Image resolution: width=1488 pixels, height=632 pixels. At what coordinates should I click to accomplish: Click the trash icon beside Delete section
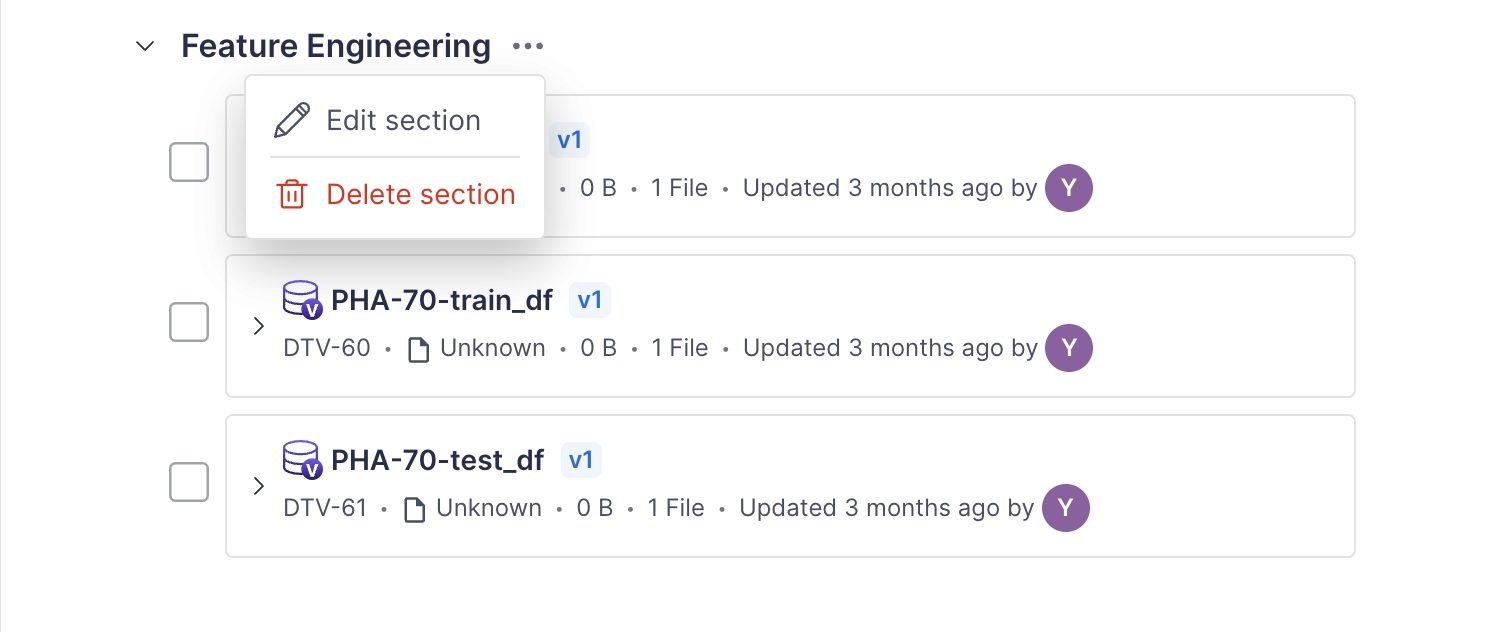(x=291, y=194)
